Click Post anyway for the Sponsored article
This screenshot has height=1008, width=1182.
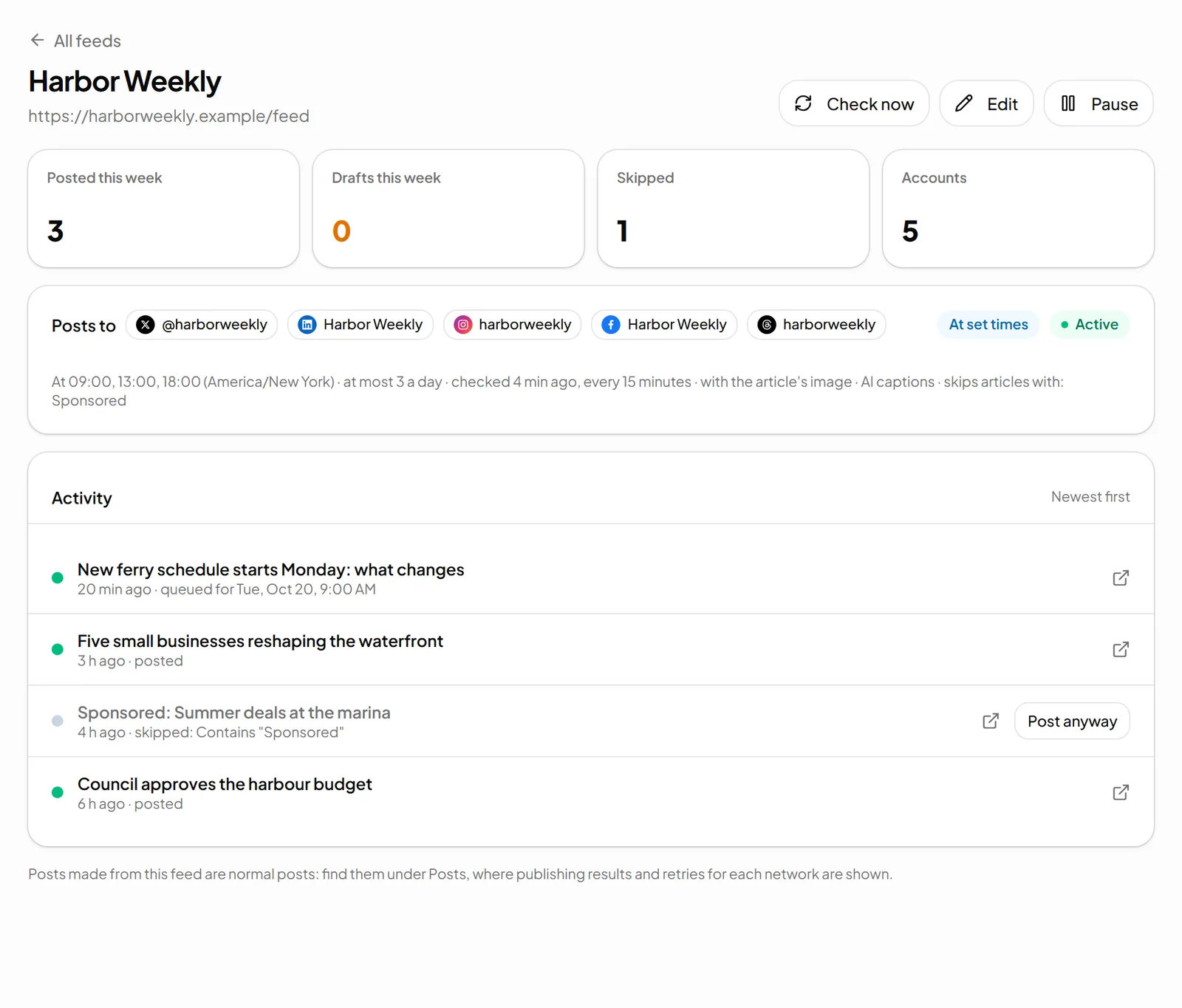point(1072,721)
